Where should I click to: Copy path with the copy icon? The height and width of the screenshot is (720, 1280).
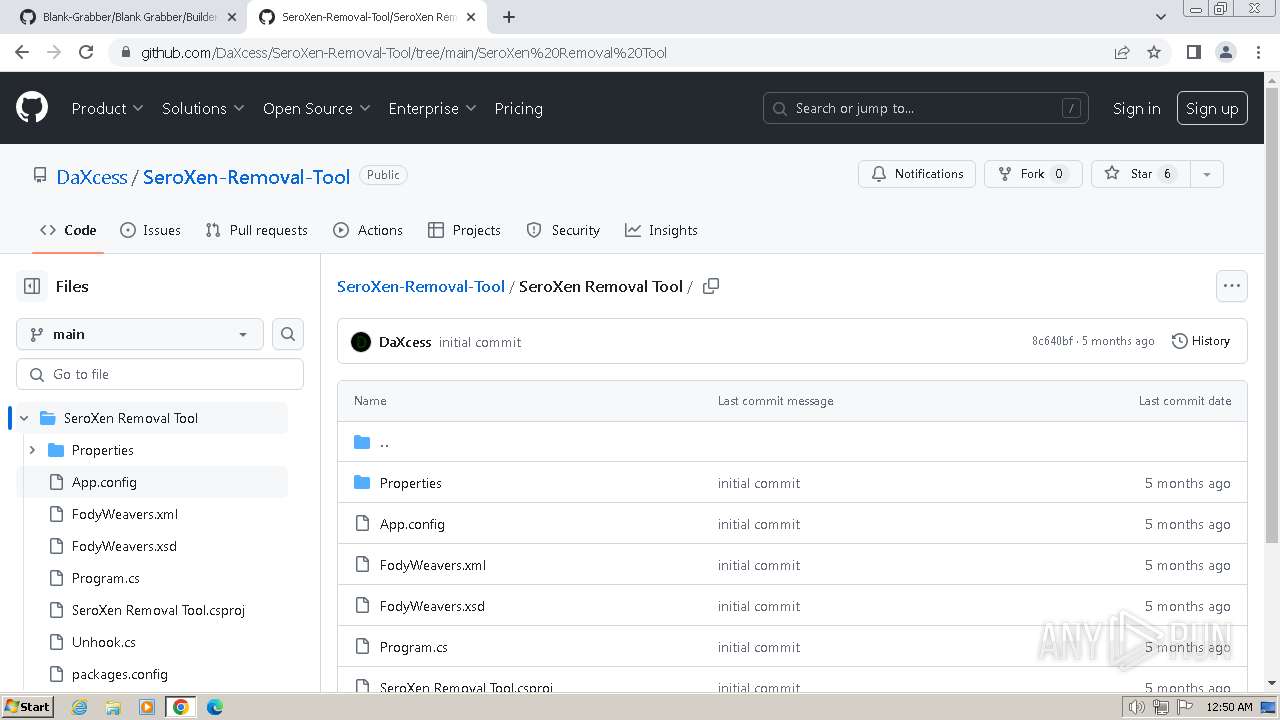(x=711, y=286)
